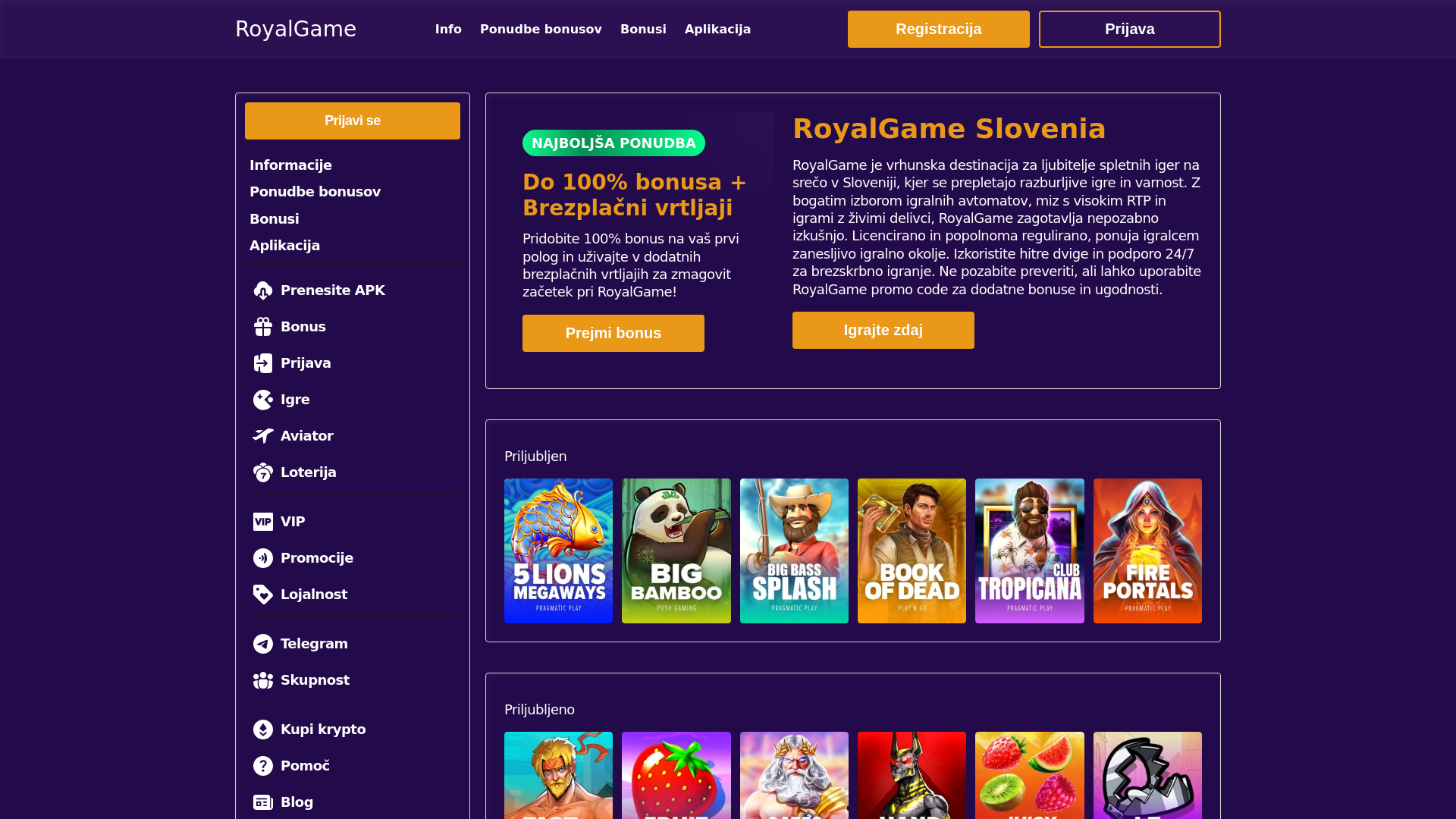The image size is (1456, 819).
Task: Click the lottery ball icon beside Loterija
Action: tap(263, 472)
